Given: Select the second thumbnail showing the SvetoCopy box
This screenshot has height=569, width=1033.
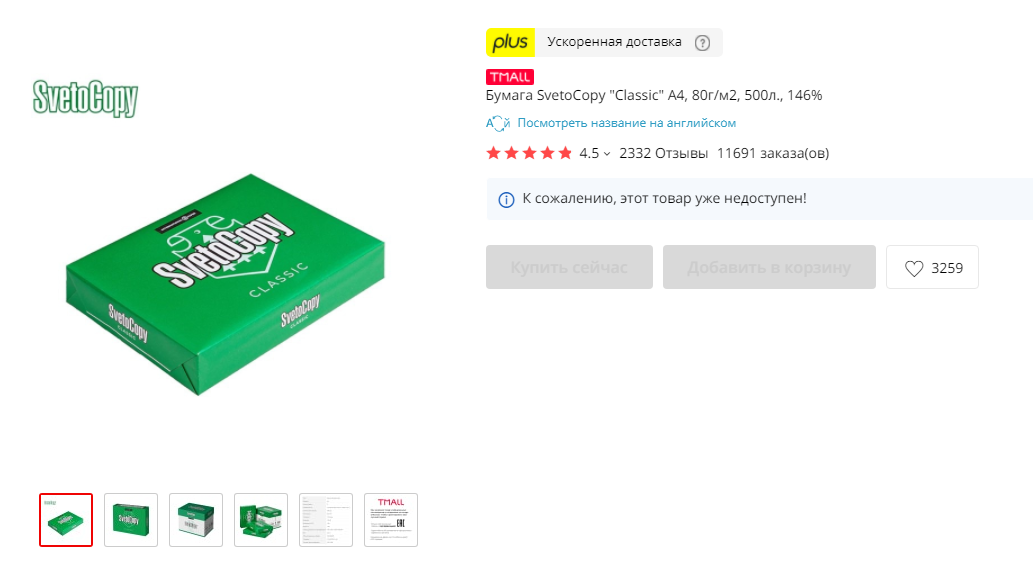Looking at the screenshot, I should pos(131,520).
